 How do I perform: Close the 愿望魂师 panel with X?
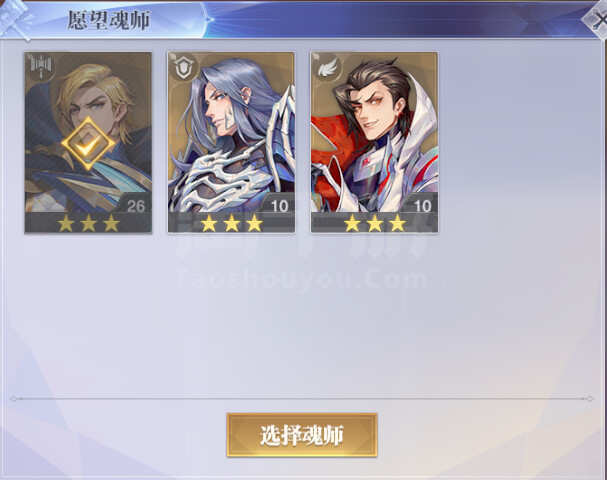tap(596, 18)
